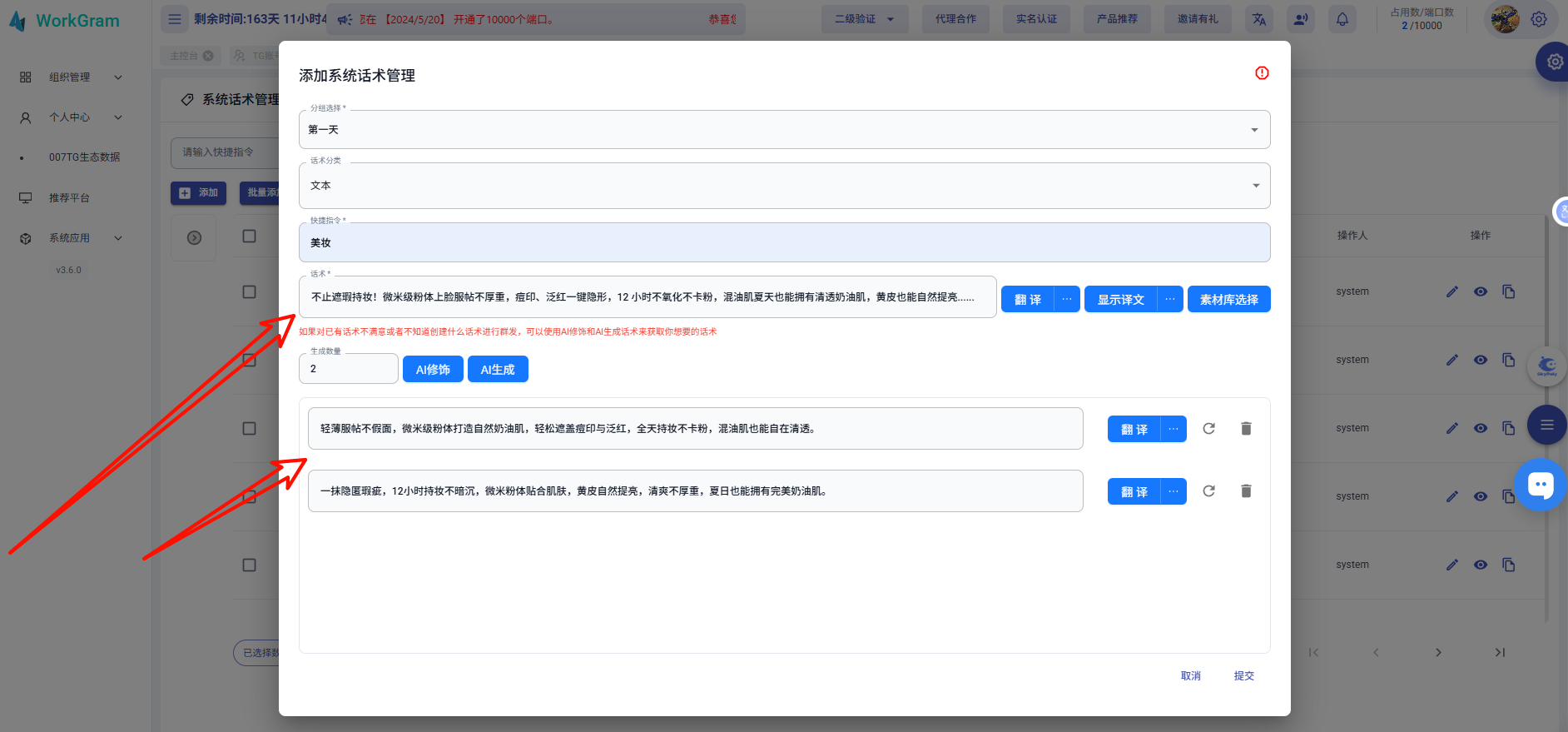
Task: Click 提交 to submit the dialog
Action: tap(1243, 676)
